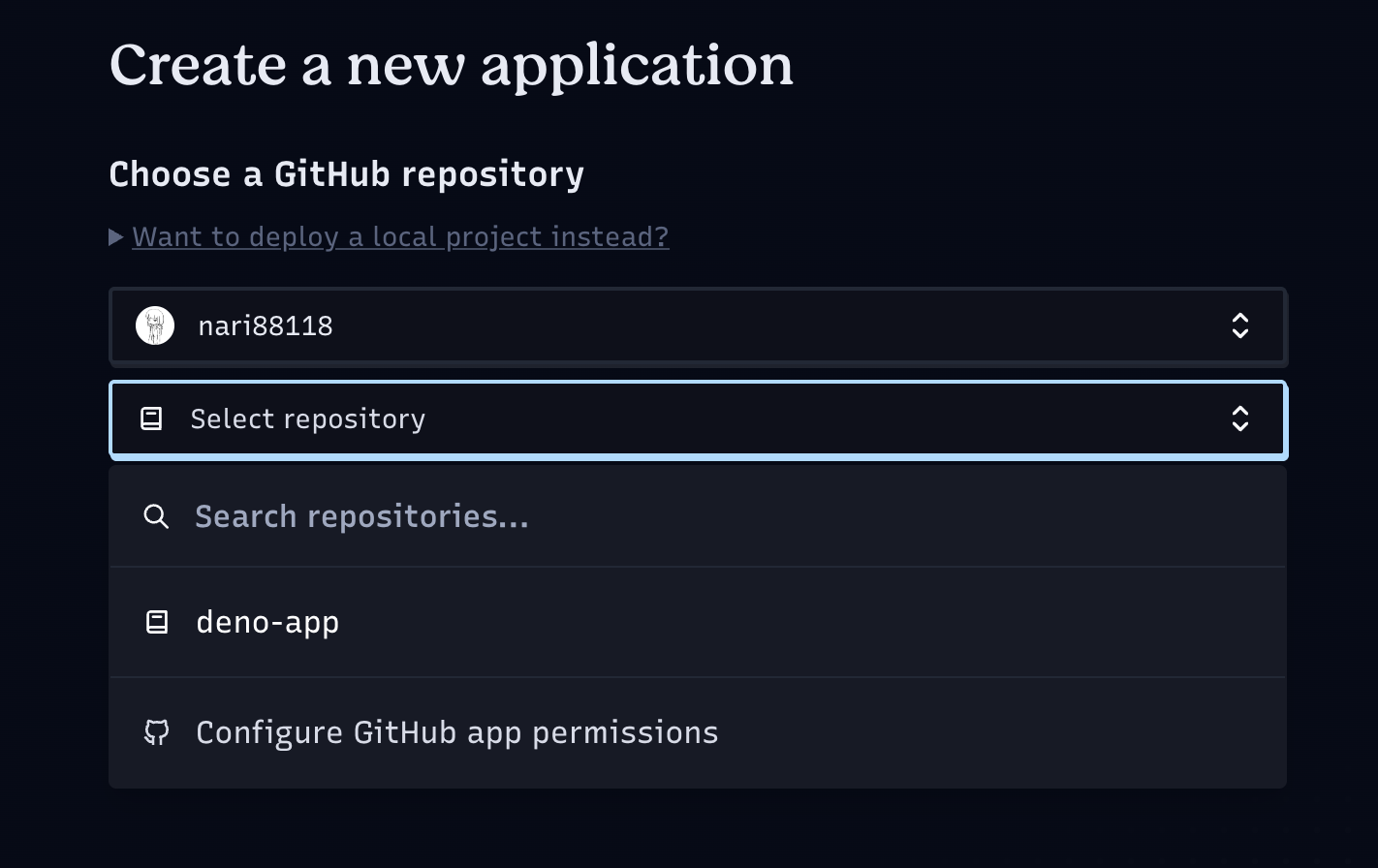1378x868 pixels.
Task: Click the nari88118 profile avatar
Action: click(x=155, y=325)
